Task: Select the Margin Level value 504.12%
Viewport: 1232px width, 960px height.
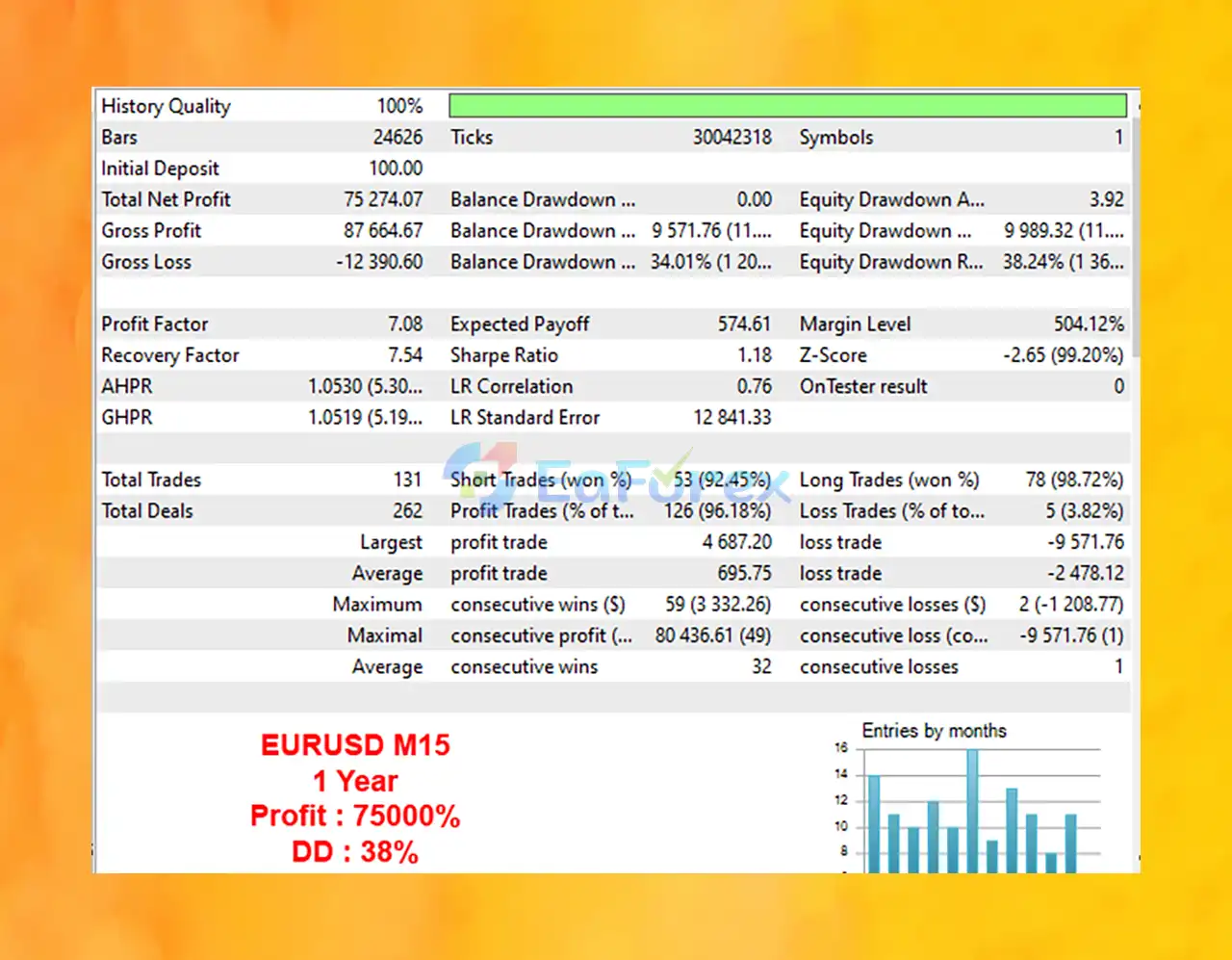Action: [x=1089, y=324]
